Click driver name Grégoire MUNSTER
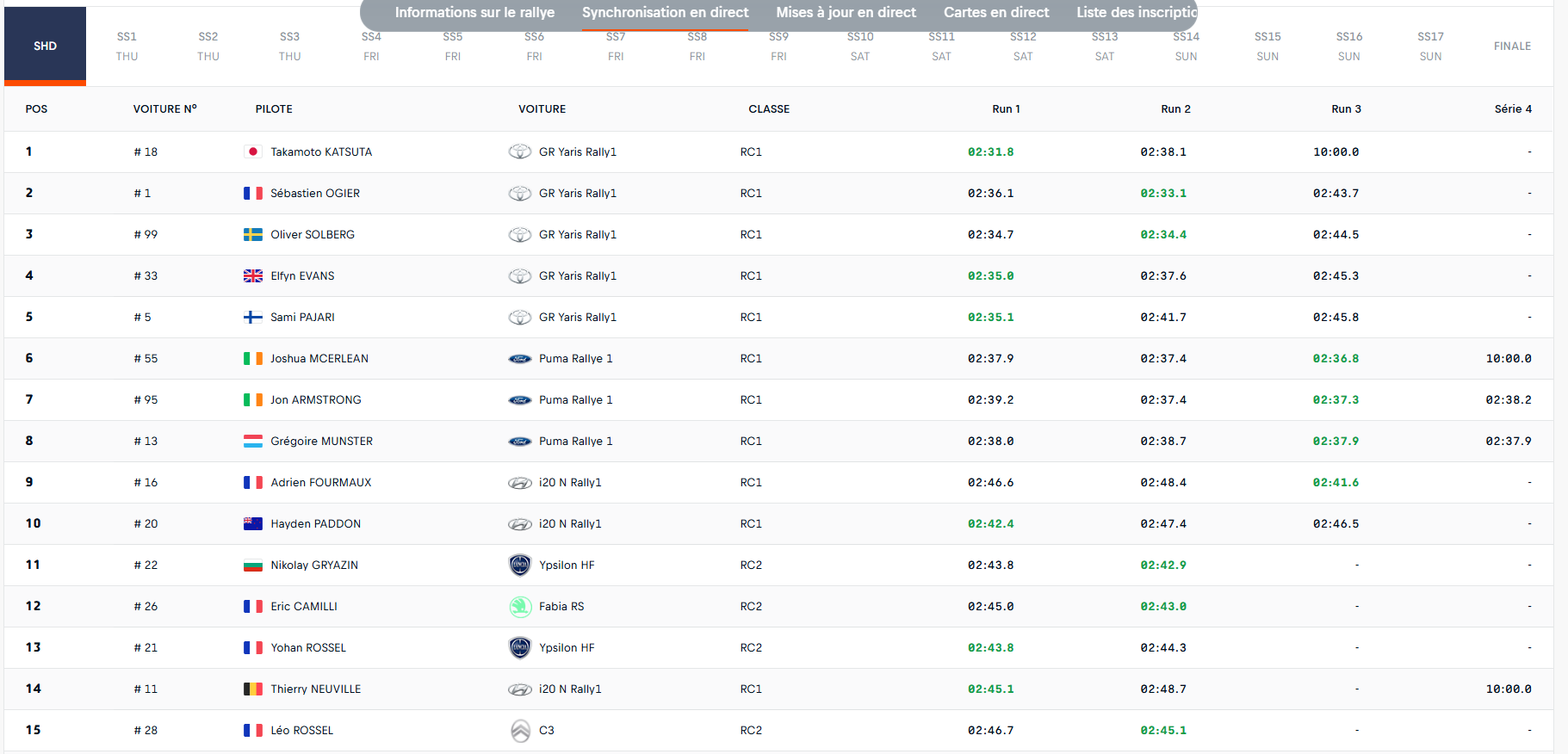Screen dimensions: 1568x754 click(x=321, y=441)
